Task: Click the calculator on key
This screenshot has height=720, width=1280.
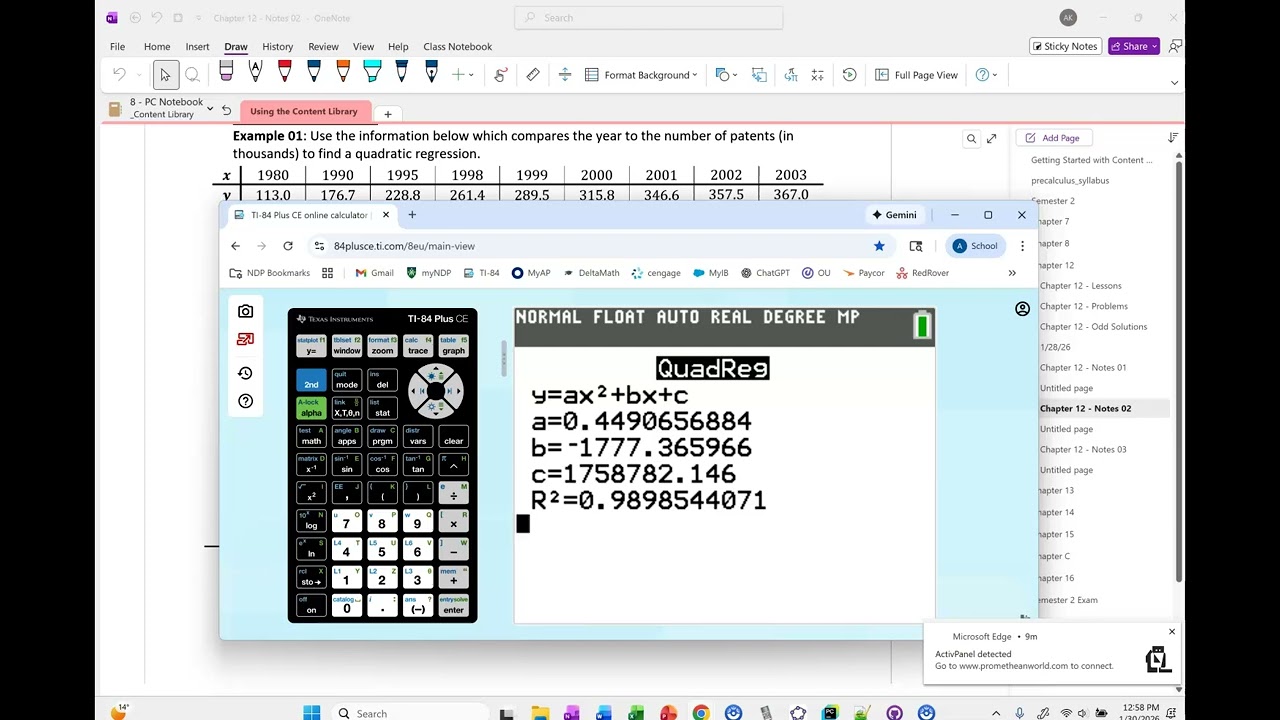Action: click(x=311, y=606)
